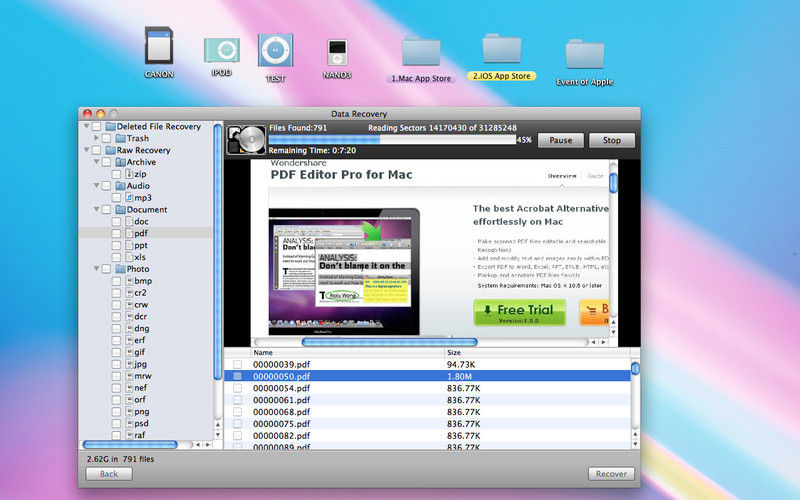
Task: Open the 2.iOS App Store folder
Action: [x=502, y=48]
